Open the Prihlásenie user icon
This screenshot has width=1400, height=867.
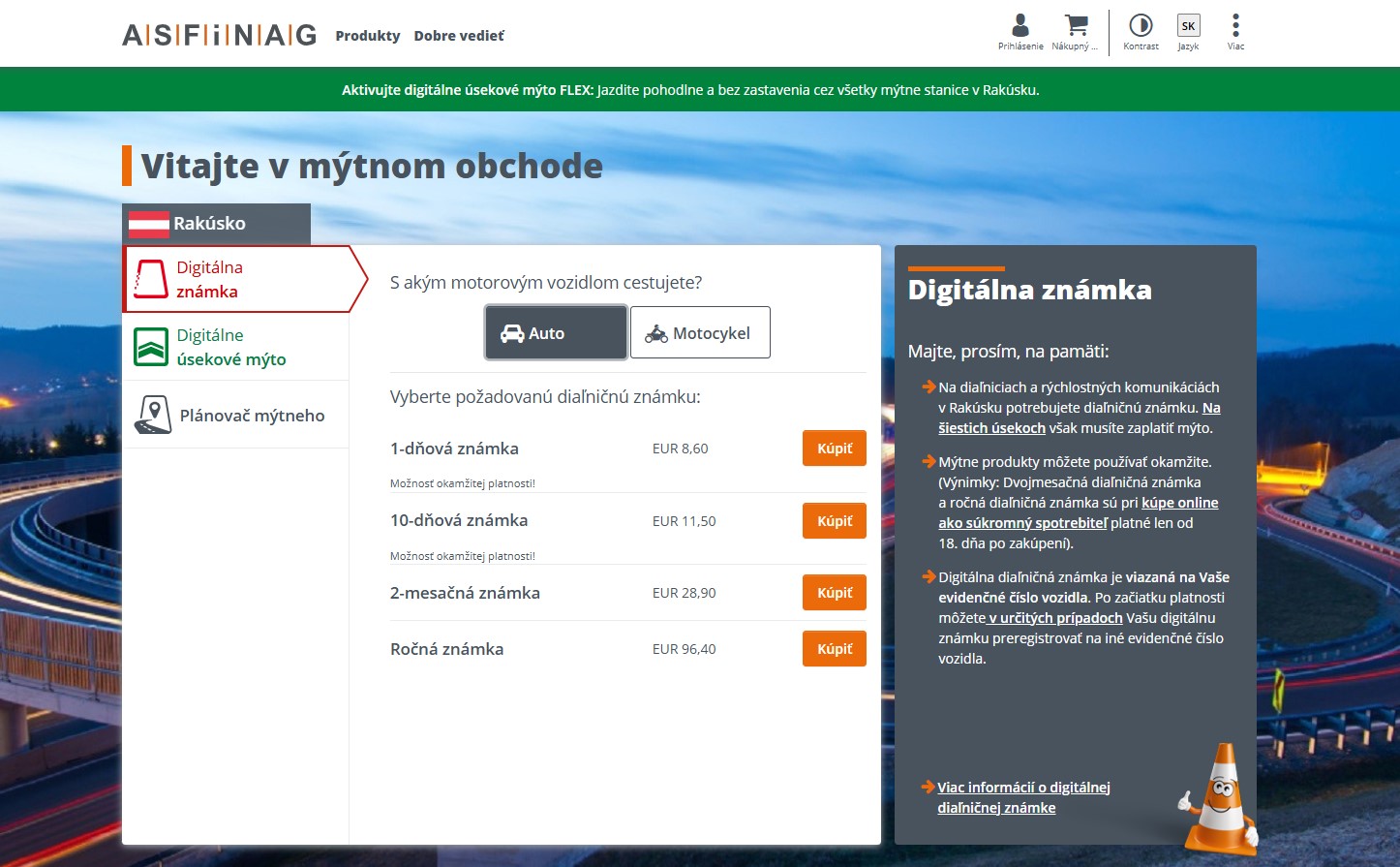[1020, 26]
